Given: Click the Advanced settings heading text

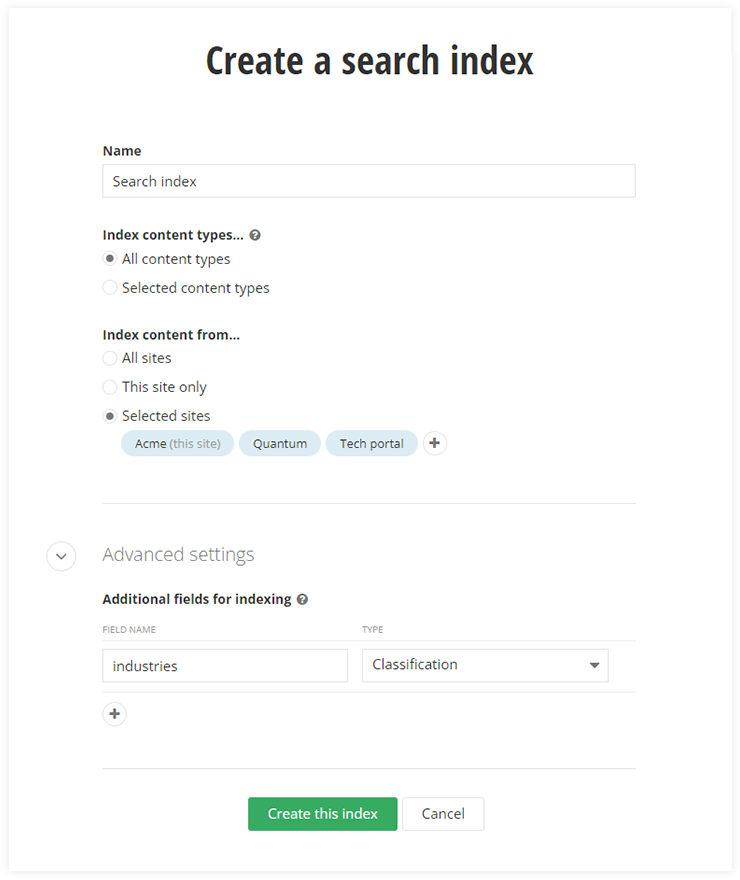Looking at the screenshot, I should (178, 555).
